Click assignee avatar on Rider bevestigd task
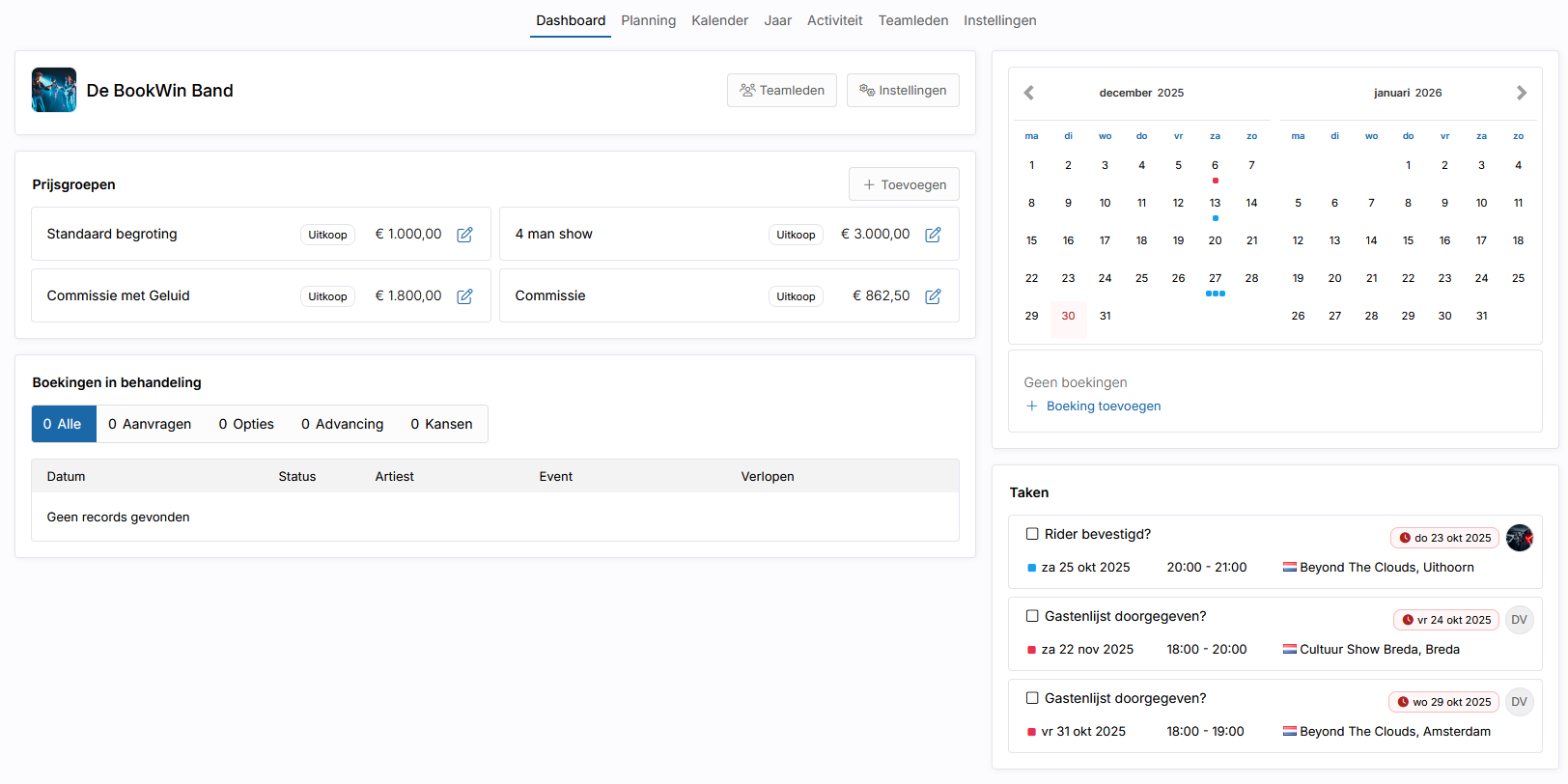The width and height of the screenshot is (1568, 784). tap(1519, 538)
